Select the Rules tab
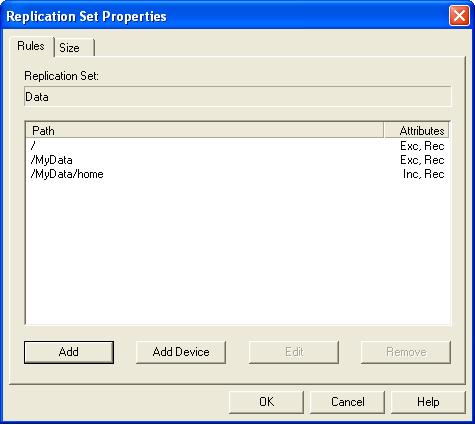 tap(31, 46)
